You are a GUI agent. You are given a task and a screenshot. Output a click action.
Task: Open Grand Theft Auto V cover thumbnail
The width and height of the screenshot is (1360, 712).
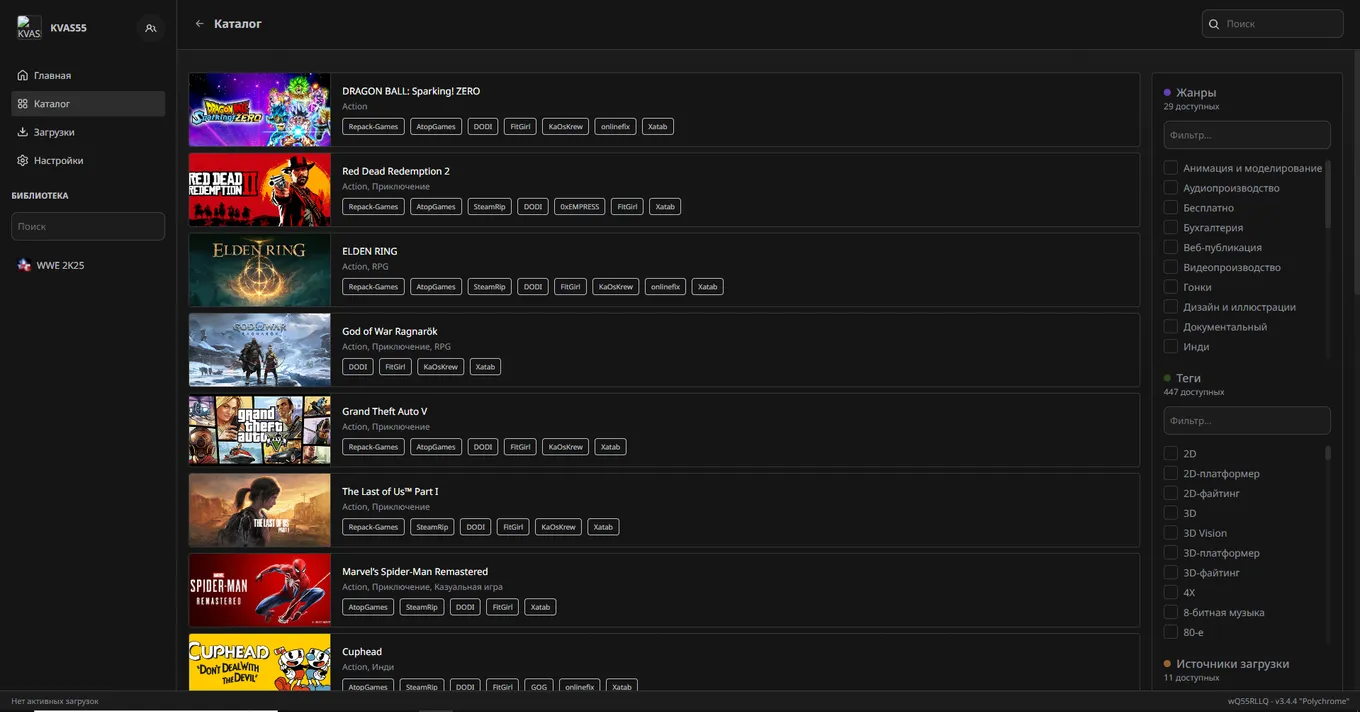coord(260,430)
